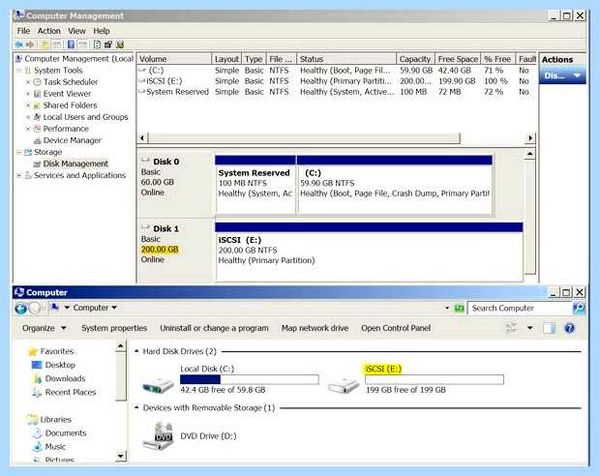600x476 pixels.
Task: Open the File menu
Action: coord(23,31)
